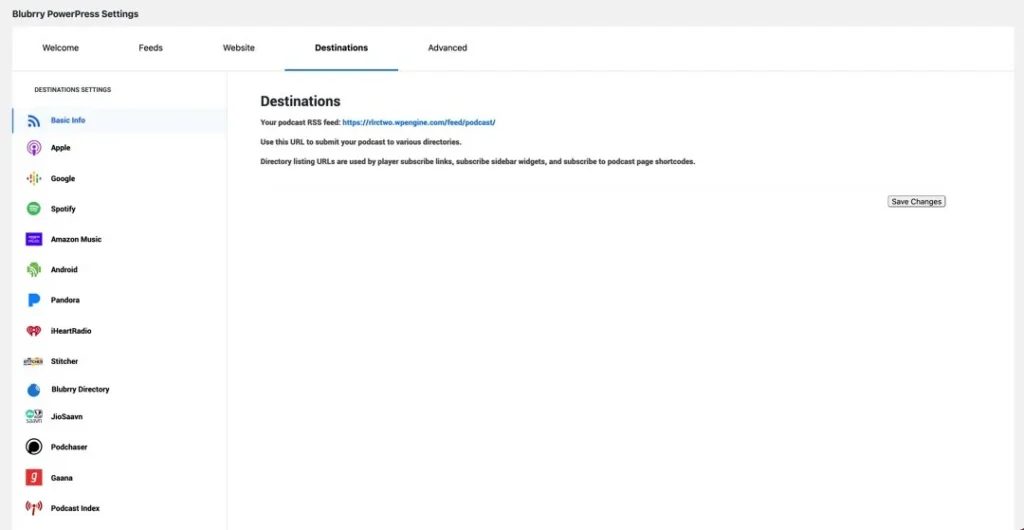
Task: Open the Android destination label
Action: pos(64,270)
